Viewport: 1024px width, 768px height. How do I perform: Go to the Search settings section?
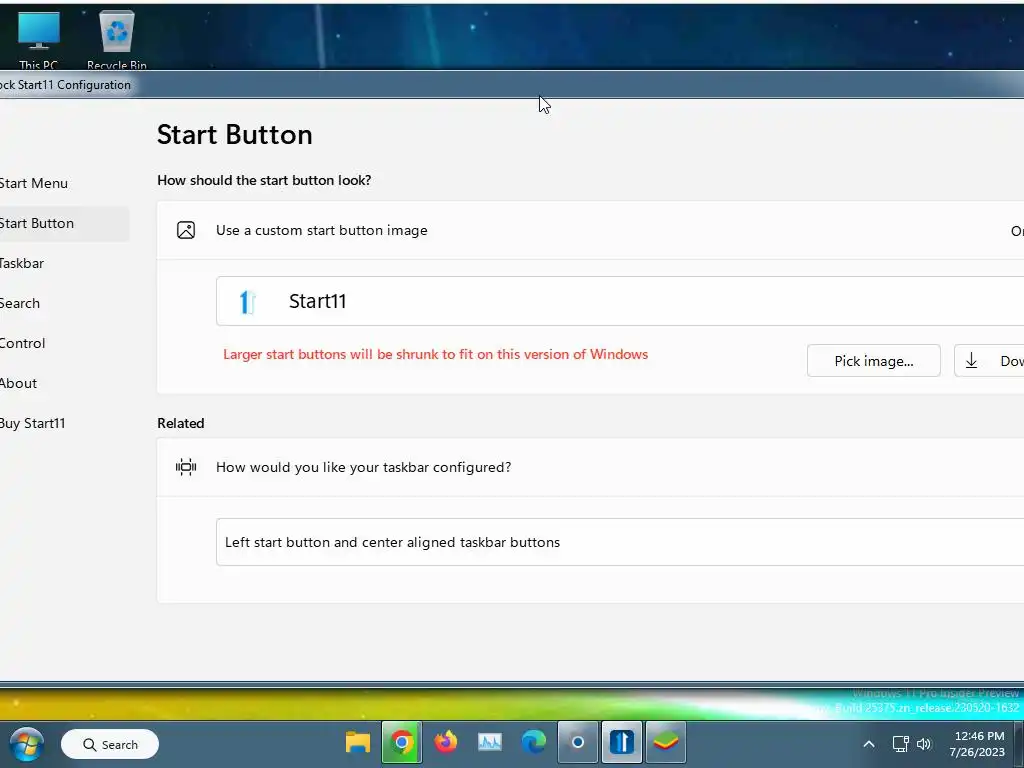pyautogui.click(x=20, y=303)
